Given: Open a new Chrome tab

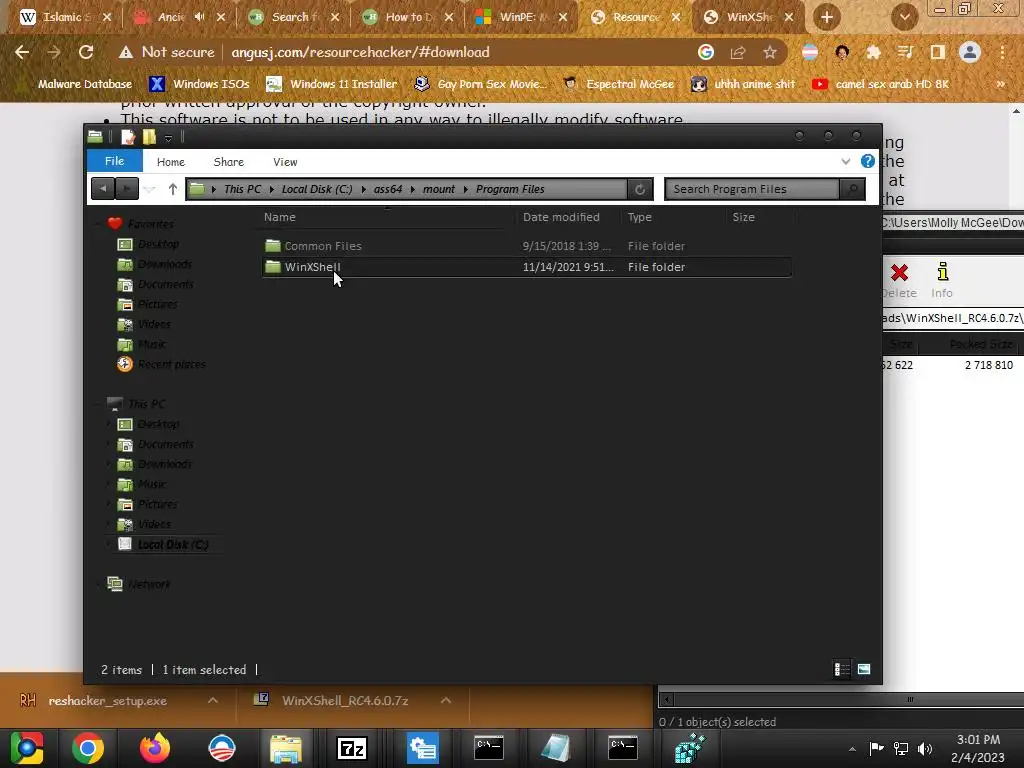Looking at the screenshot, I should [827, 17].
